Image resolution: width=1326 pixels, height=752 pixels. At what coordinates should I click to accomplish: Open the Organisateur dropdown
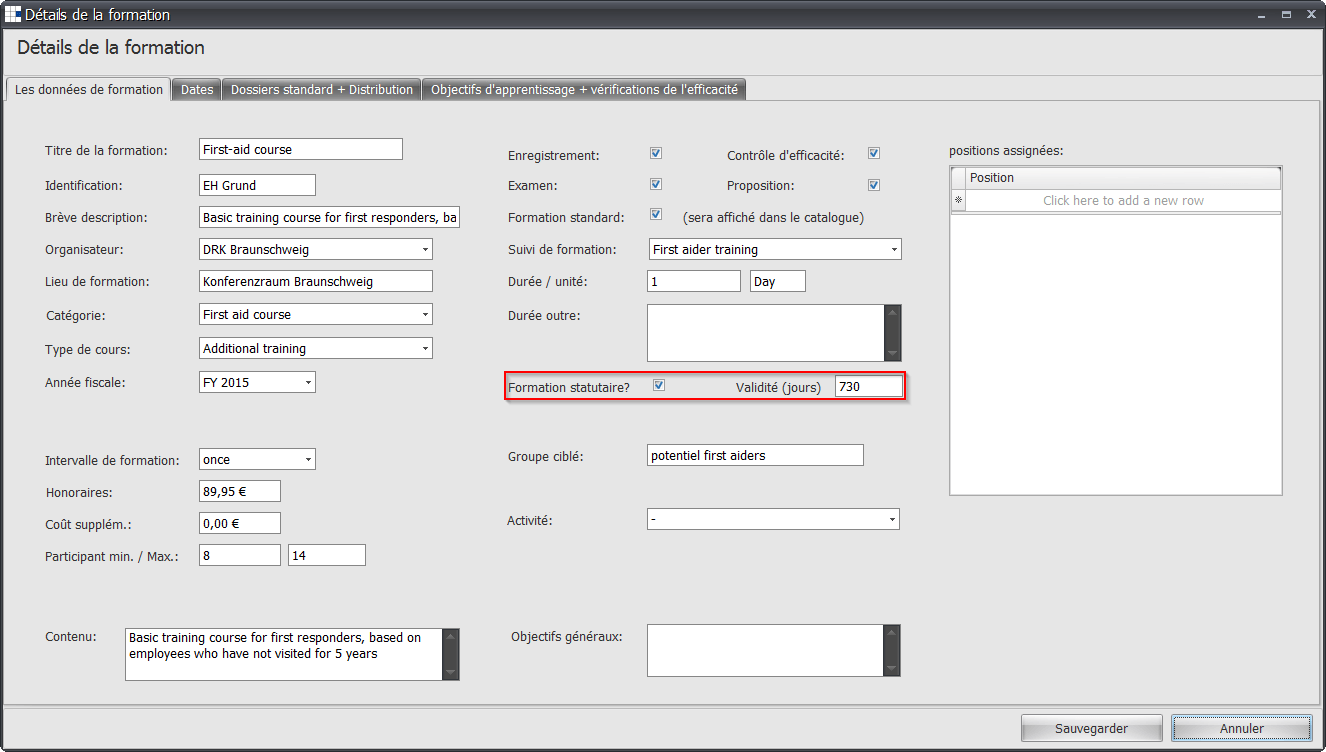pos(425,249)
